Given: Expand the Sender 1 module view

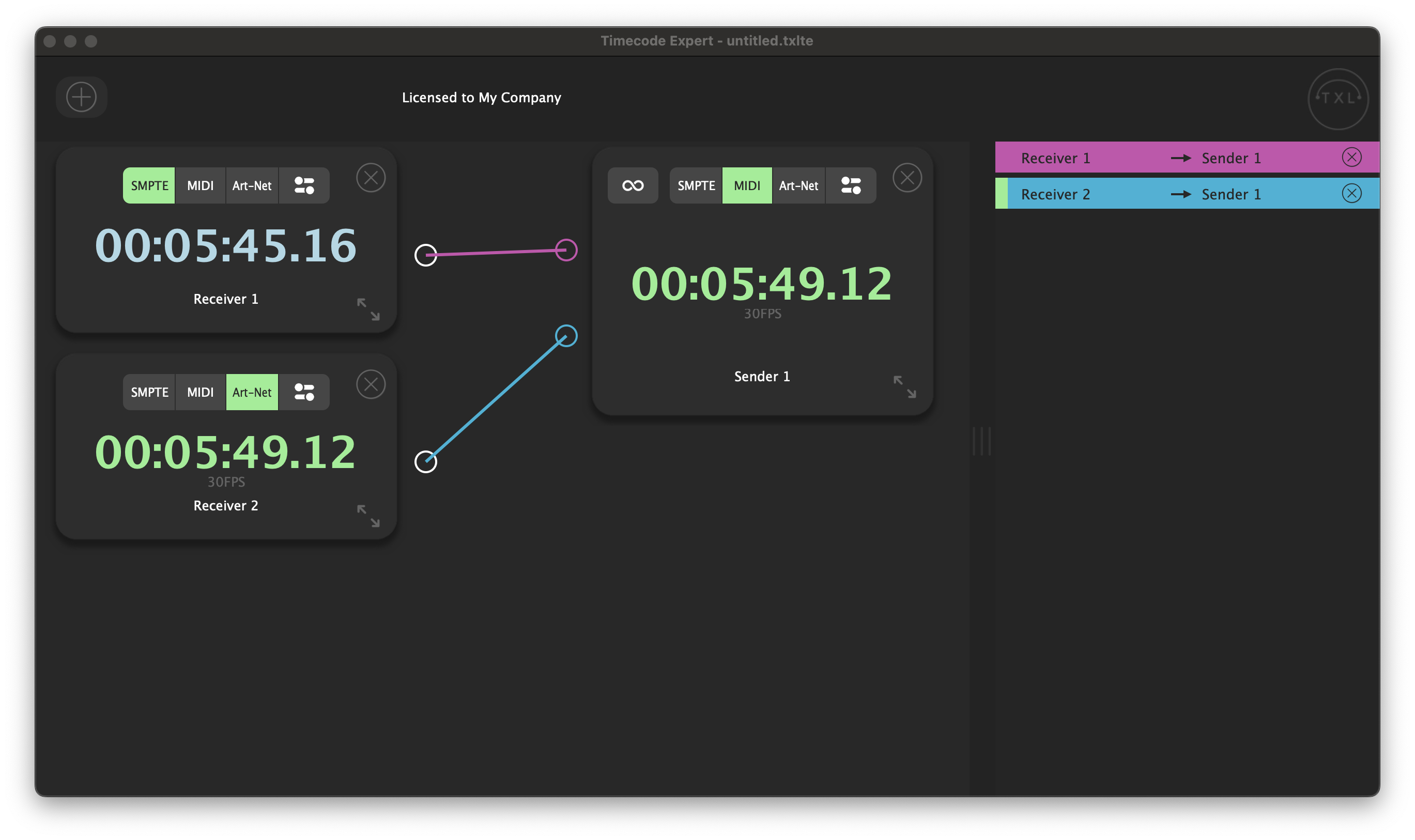Looking at the screenshot, I should pyautogui.click(x=904, y=387).
